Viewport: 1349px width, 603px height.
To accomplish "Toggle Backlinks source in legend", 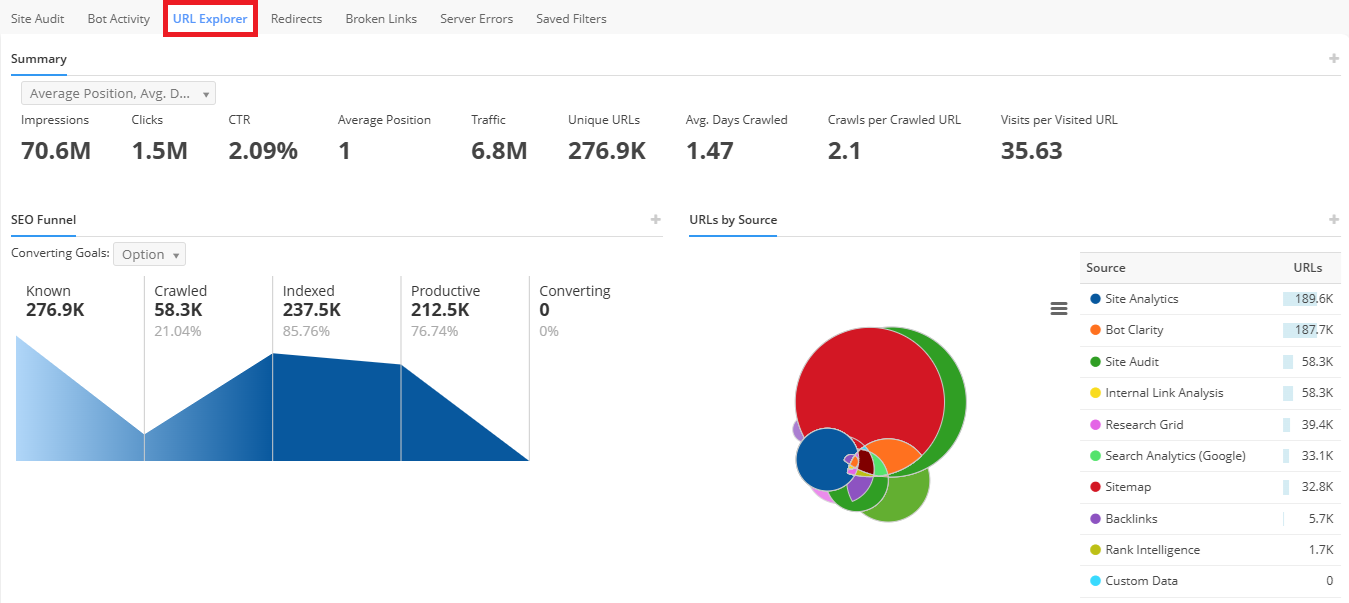I will pyautogui.click(x=1130, y=519).
